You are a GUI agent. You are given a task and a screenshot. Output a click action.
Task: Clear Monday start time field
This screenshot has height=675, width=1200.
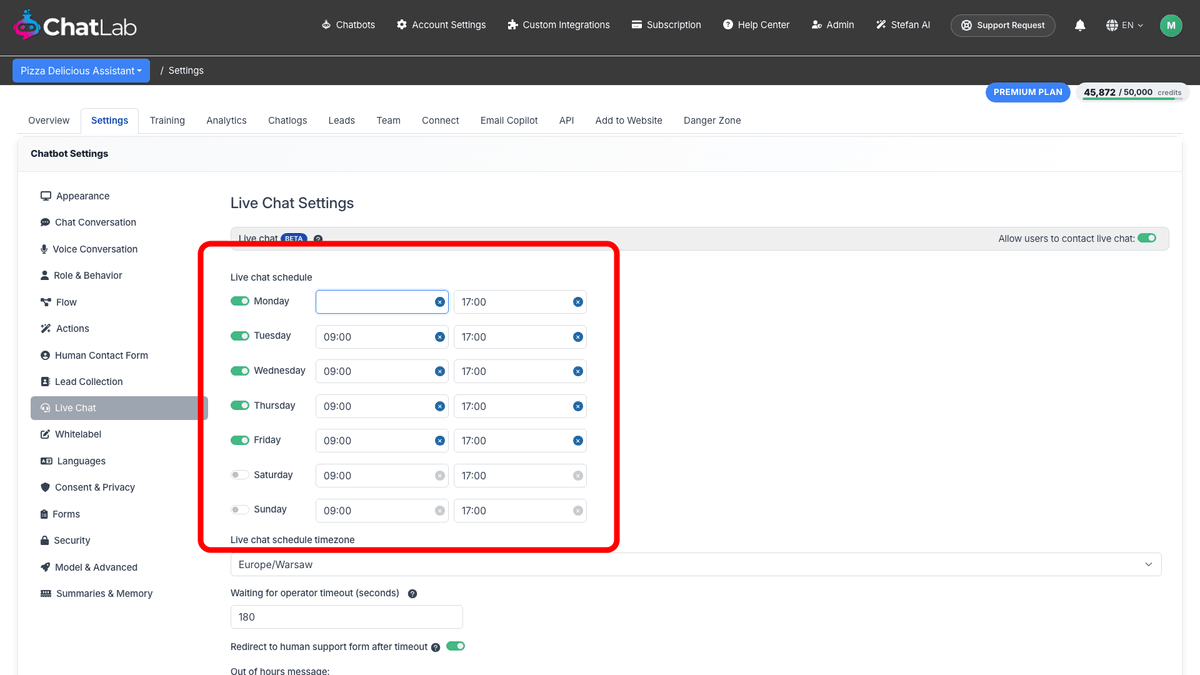440,302
